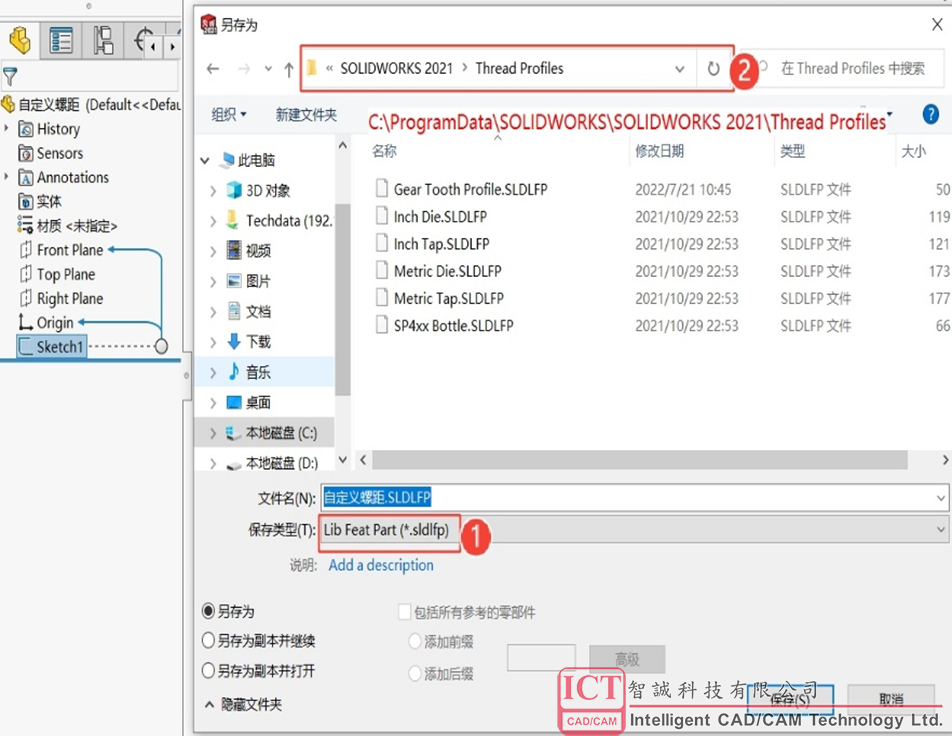Viewport: 952px width, 736px height.
Task: Select the History item icon
Action: pyautogui.click(x=26, y=129)
